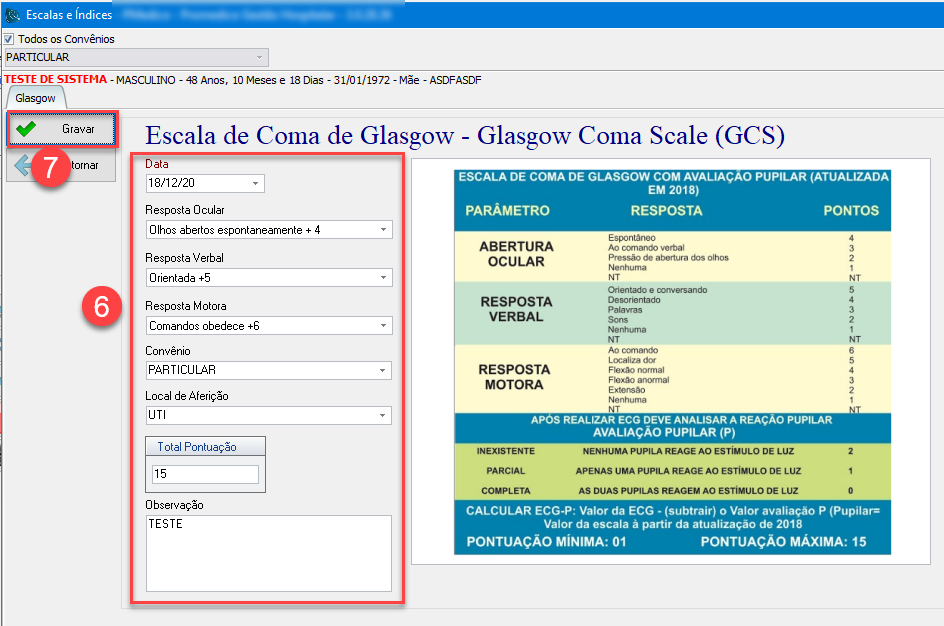Toggle the Todos os Convênios checkbox
Viewport: 944px width, 626px height.
pos(9,39)
